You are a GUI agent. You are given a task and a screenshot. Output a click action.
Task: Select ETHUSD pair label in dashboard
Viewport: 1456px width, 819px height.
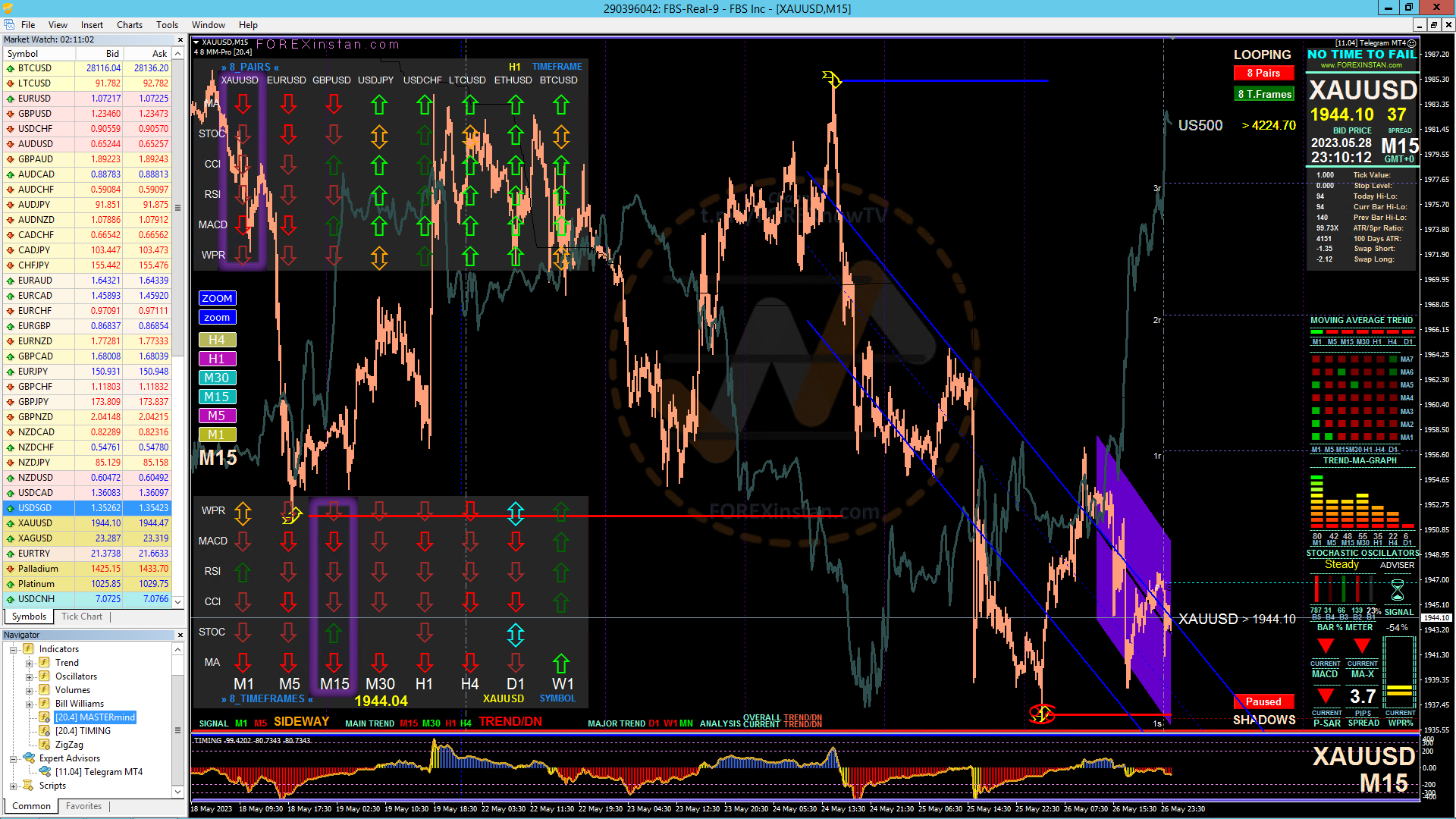(513, 80)
